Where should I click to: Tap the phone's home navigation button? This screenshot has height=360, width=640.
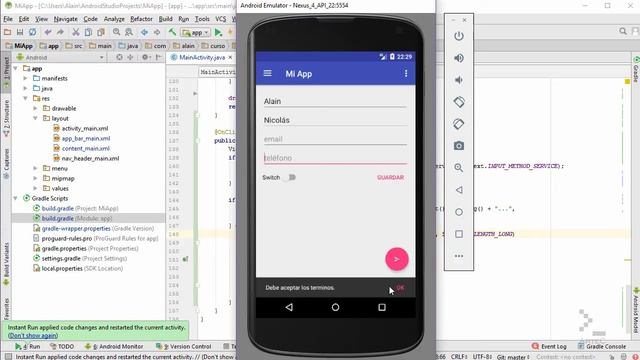tap(336, 307)
